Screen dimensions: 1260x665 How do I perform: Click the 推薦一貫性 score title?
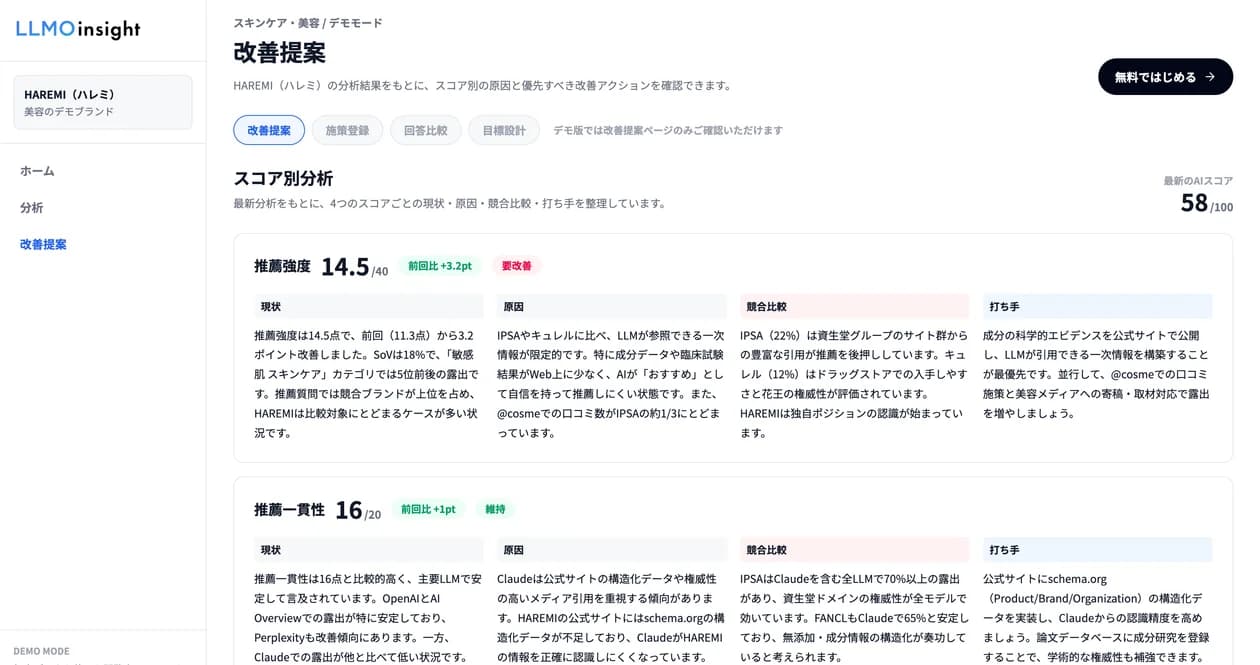(289, 510)
